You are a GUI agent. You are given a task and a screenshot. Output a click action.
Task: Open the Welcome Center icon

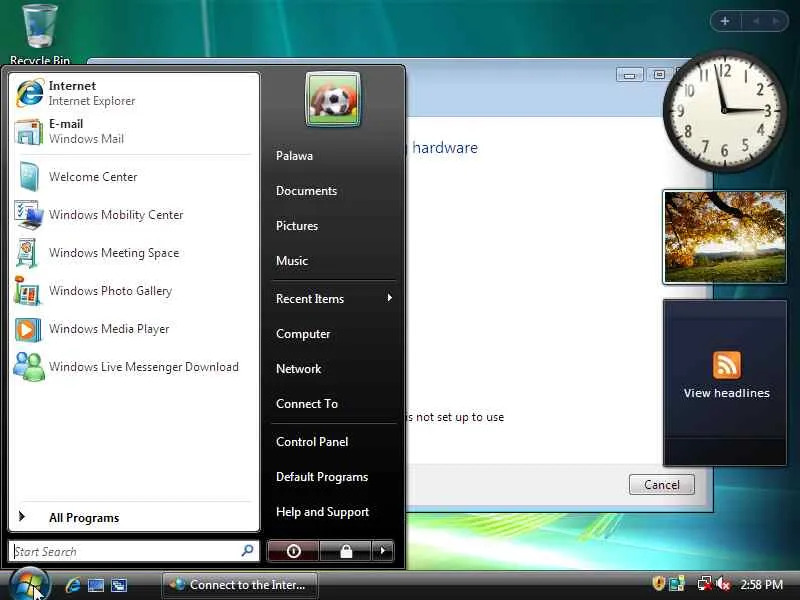29,177
